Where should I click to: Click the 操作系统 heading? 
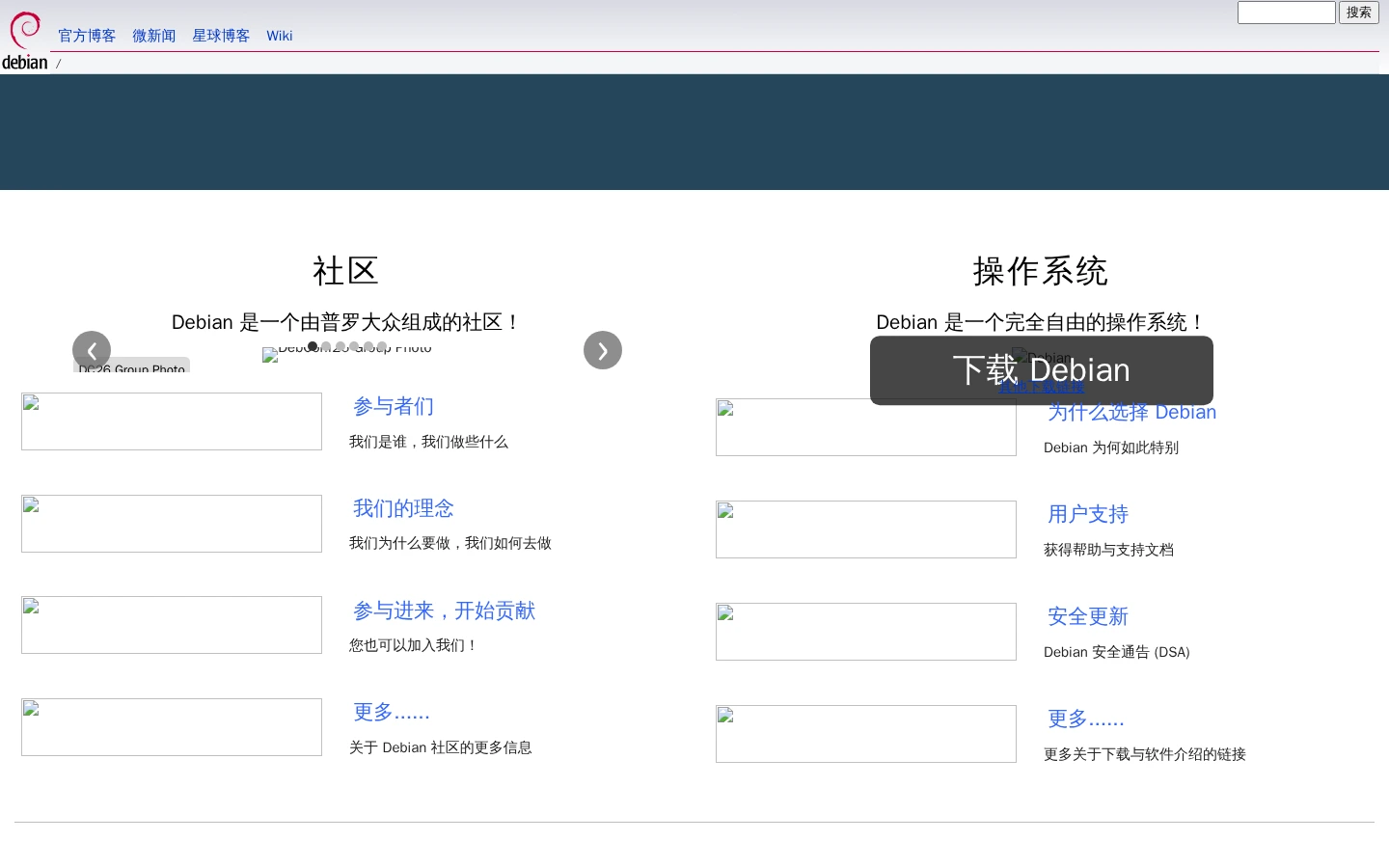(x=1041, y=271)
